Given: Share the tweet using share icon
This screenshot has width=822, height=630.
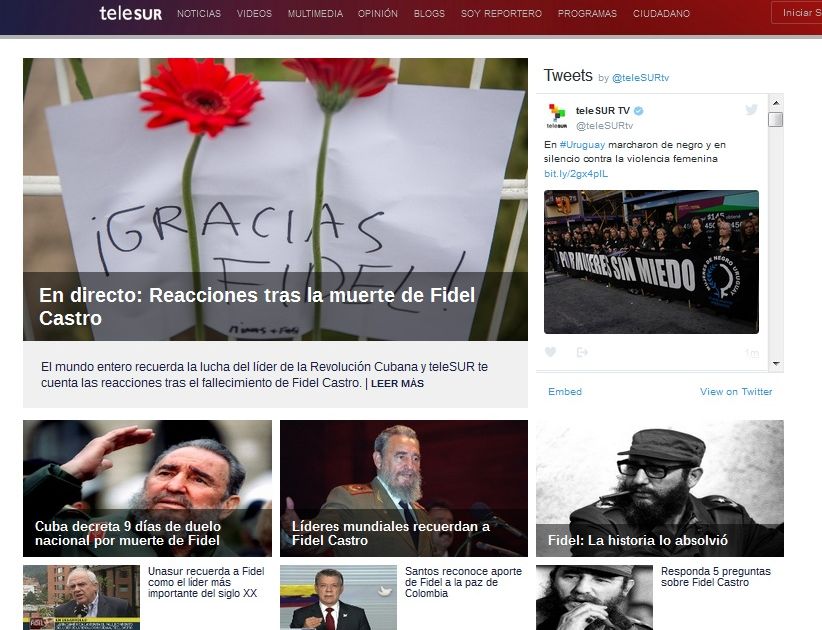Looking at the screenshot, I should [x=582, y=352].
